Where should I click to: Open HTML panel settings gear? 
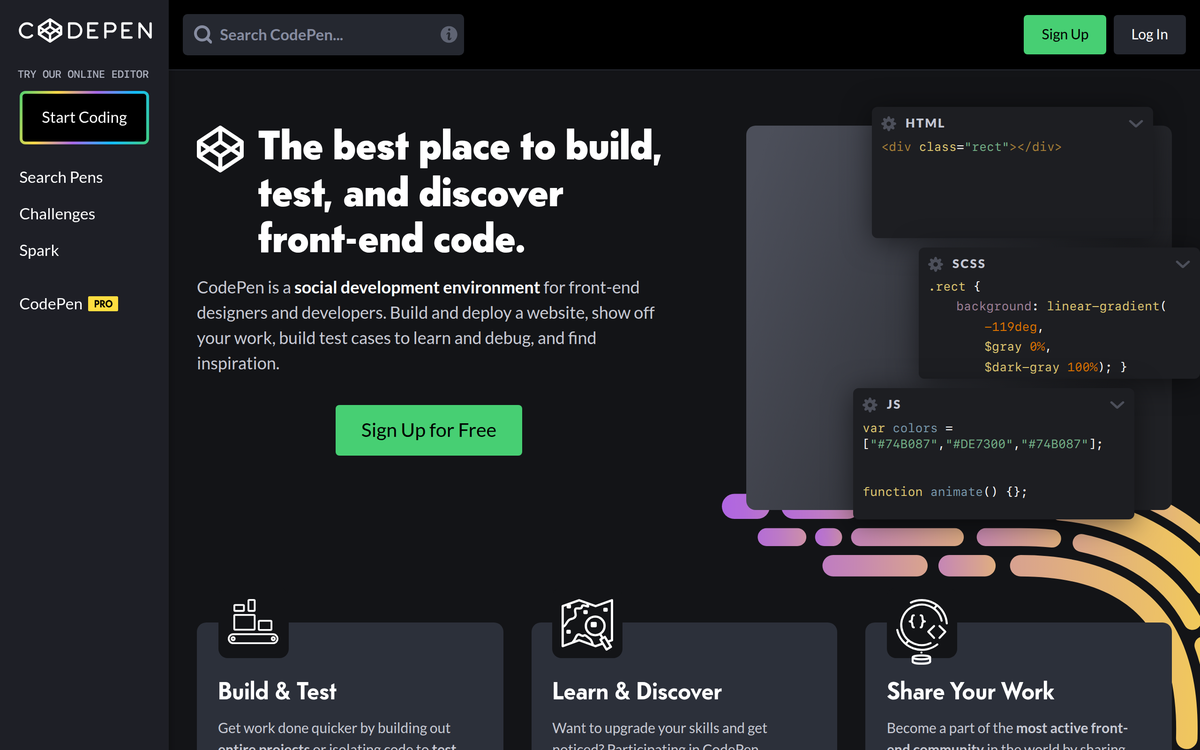pos(889,123)
